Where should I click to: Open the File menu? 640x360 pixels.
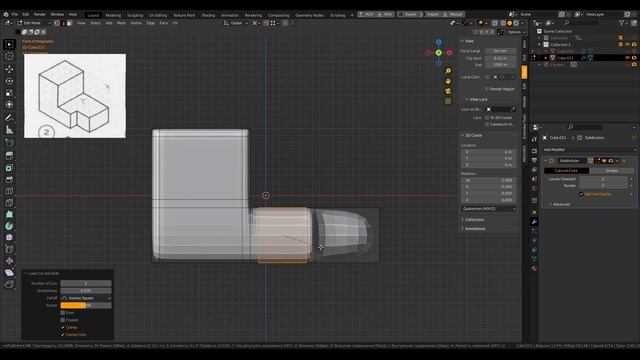(x=15, y=14)
